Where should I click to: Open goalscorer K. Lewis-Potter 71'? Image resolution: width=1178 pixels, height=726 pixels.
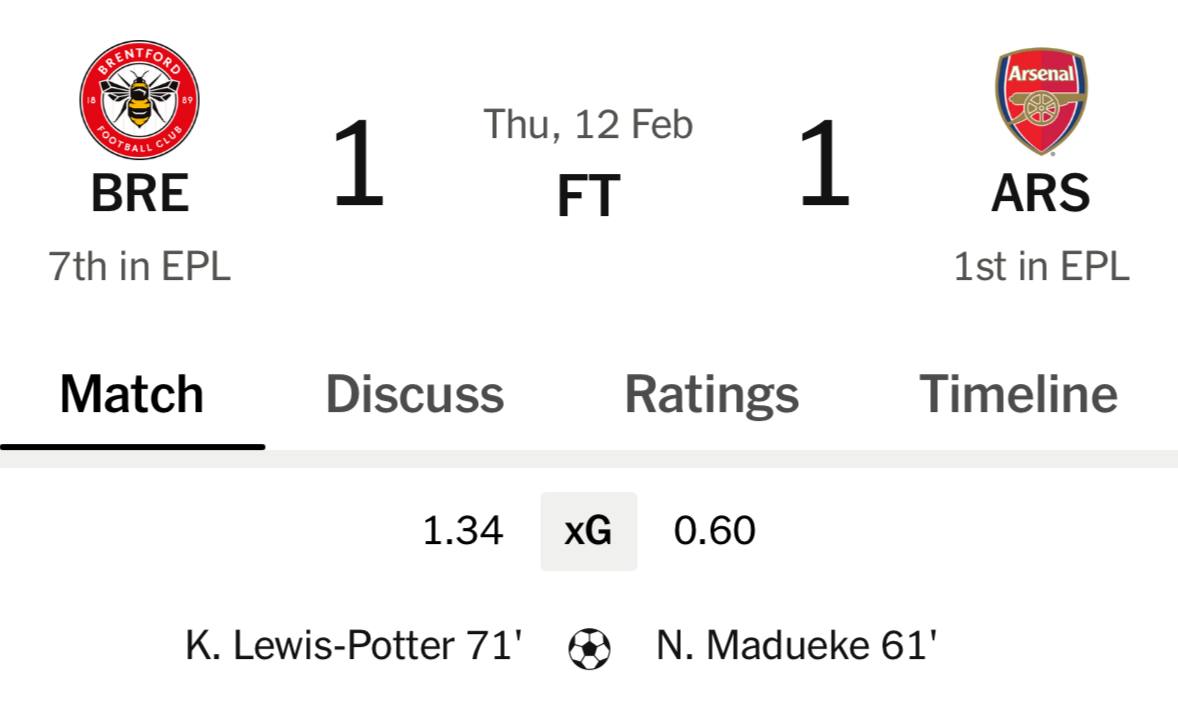[x=354, y=646]
